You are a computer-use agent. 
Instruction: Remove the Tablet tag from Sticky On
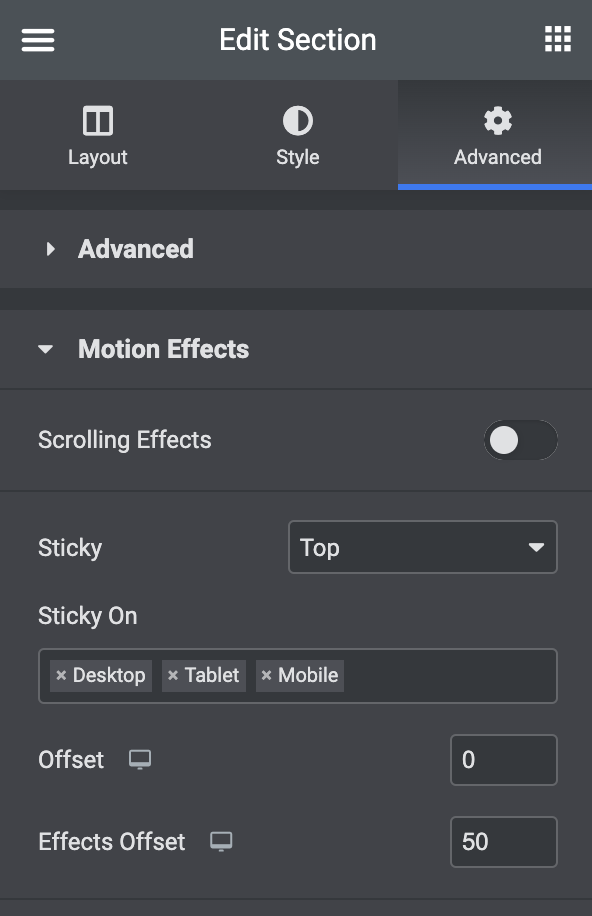172,675
